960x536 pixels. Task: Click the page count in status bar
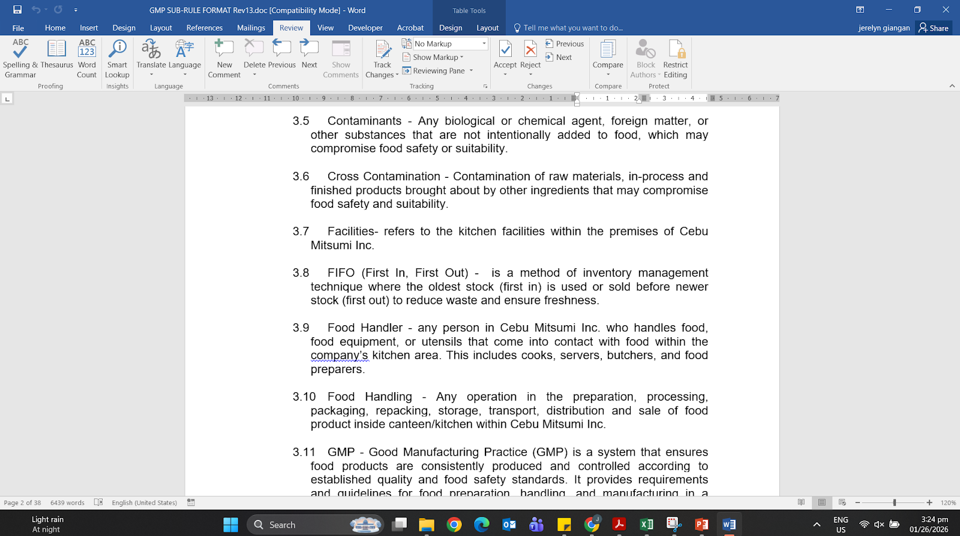click(x=22, y=503)
